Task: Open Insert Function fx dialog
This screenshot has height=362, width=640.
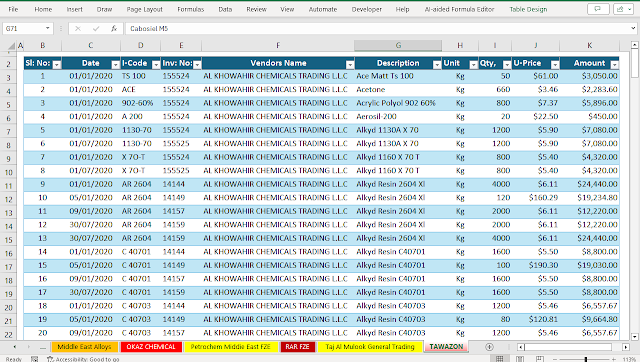Action: point(114,29)
